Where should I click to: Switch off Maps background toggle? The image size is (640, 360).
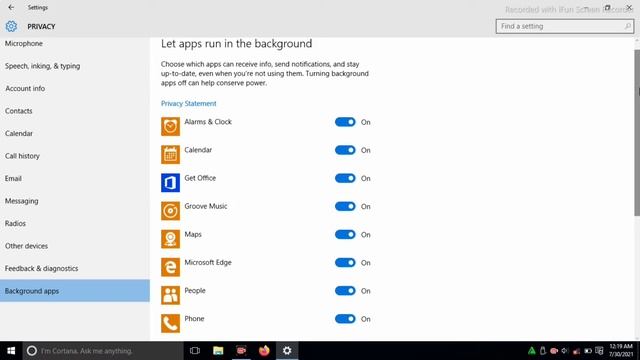coord(345,235)
